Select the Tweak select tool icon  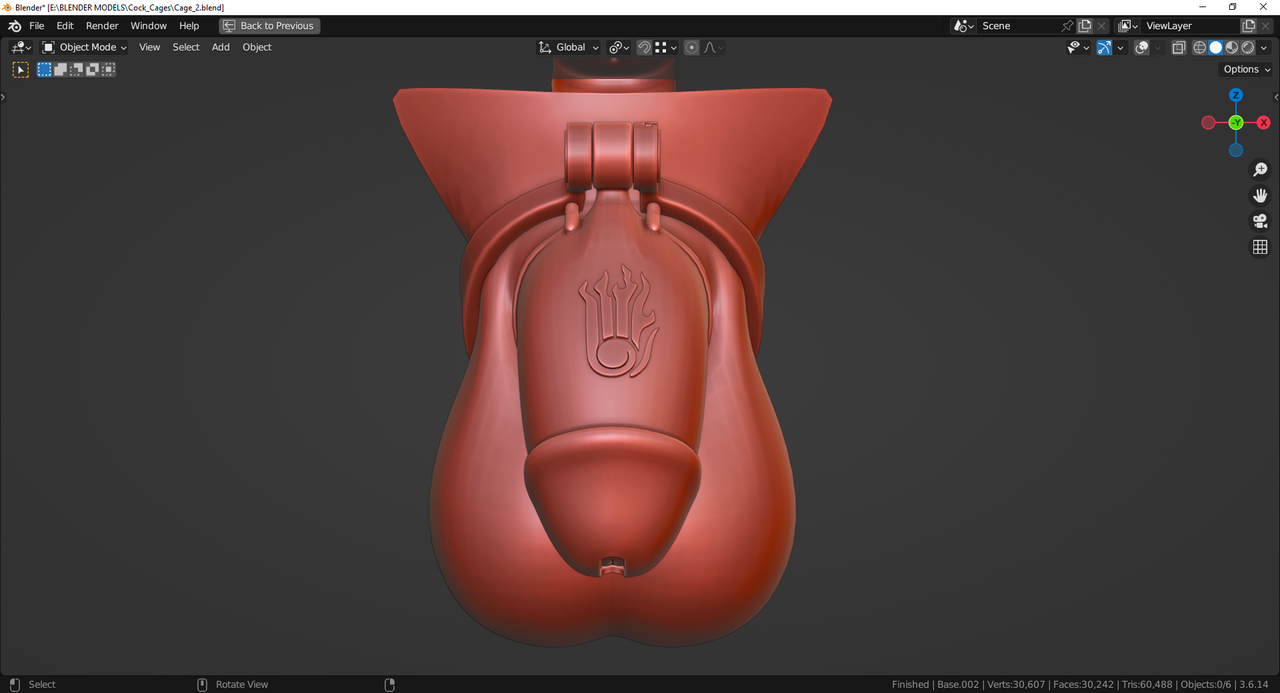(20, 69)
